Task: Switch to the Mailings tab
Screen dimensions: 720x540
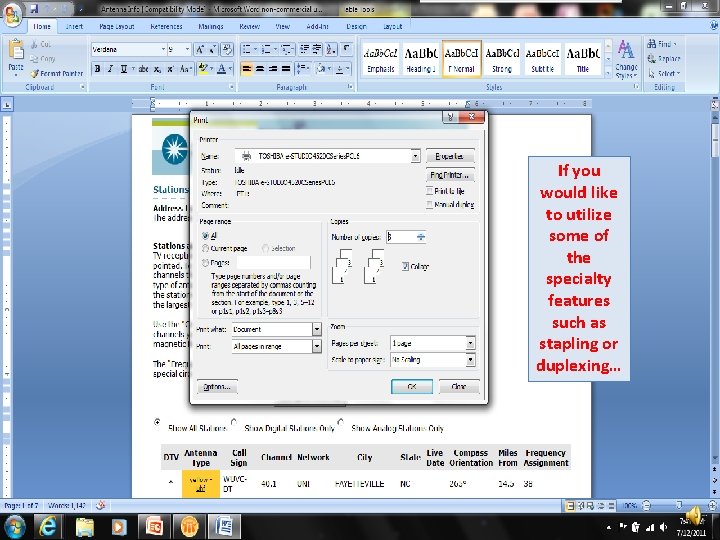Action: (x=211, y=27)
